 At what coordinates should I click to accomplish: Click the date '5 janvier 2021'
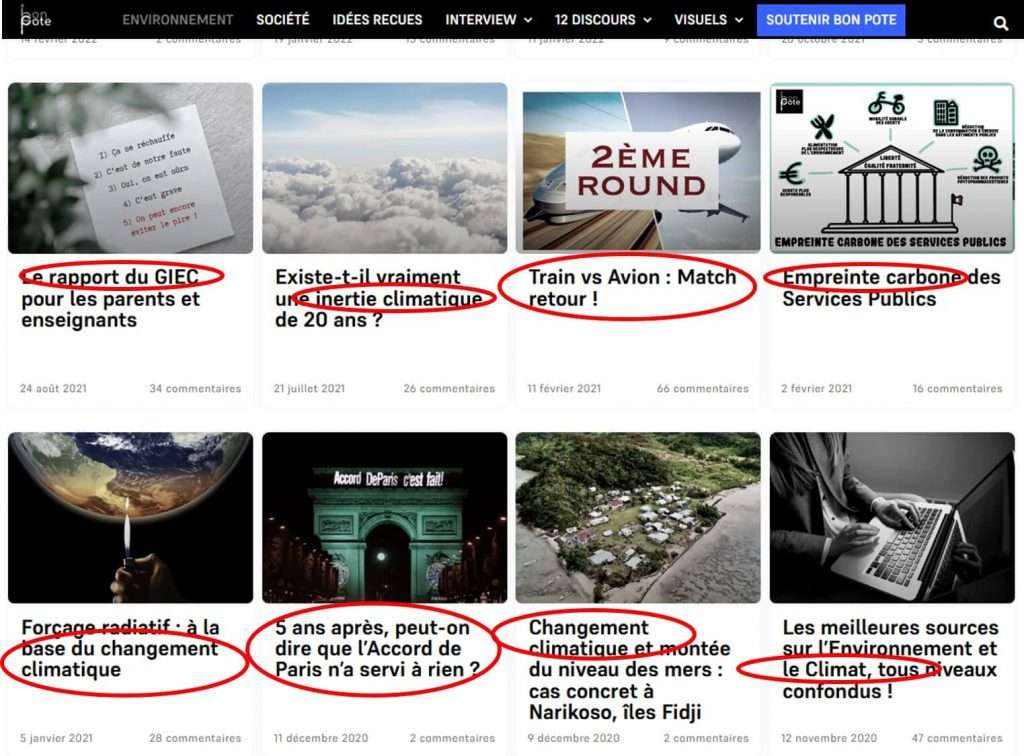coord(56,738)
